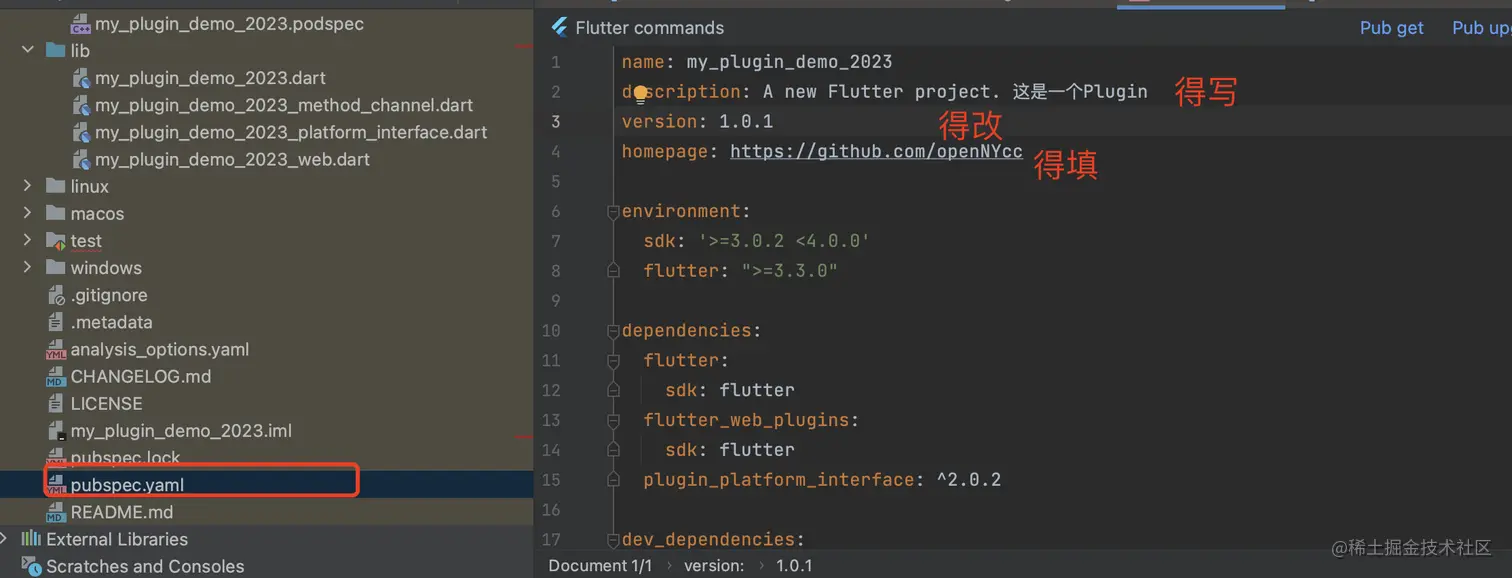Viewport: 1512px width, 578px height.
Task: Click method_channel.dart file icon
Action: click(x=81, y=105)
